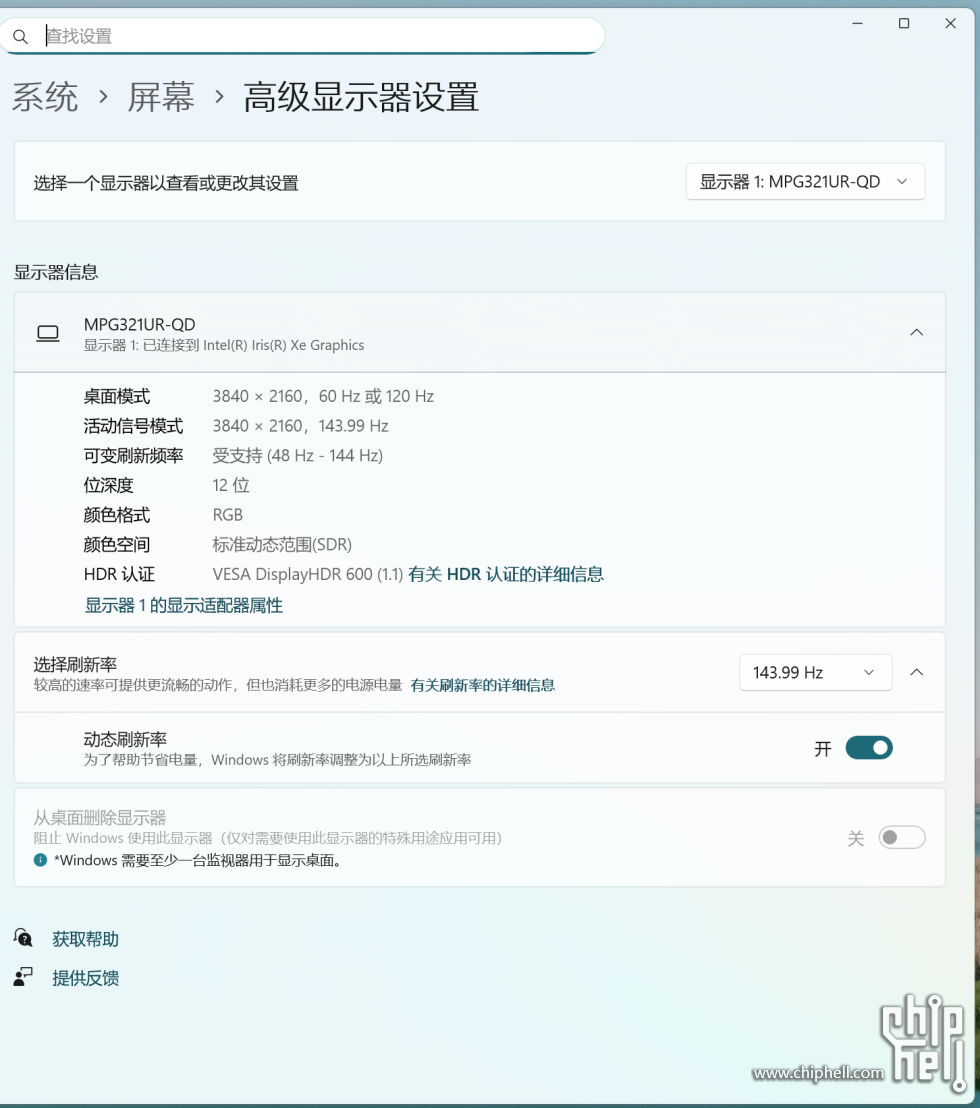The height and width of the screenshot is (1108, 980).
Task: Click the search magnifier icon
Action: pos(20,37)
